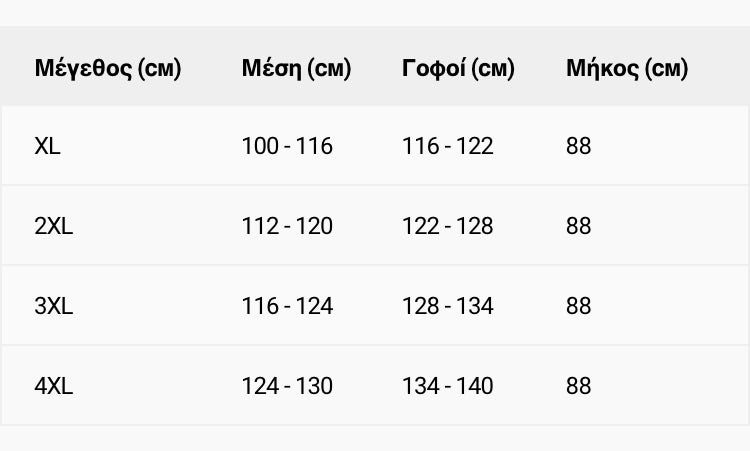
Task: Click hips value 116 - 122
Action: tap(448, 146)
